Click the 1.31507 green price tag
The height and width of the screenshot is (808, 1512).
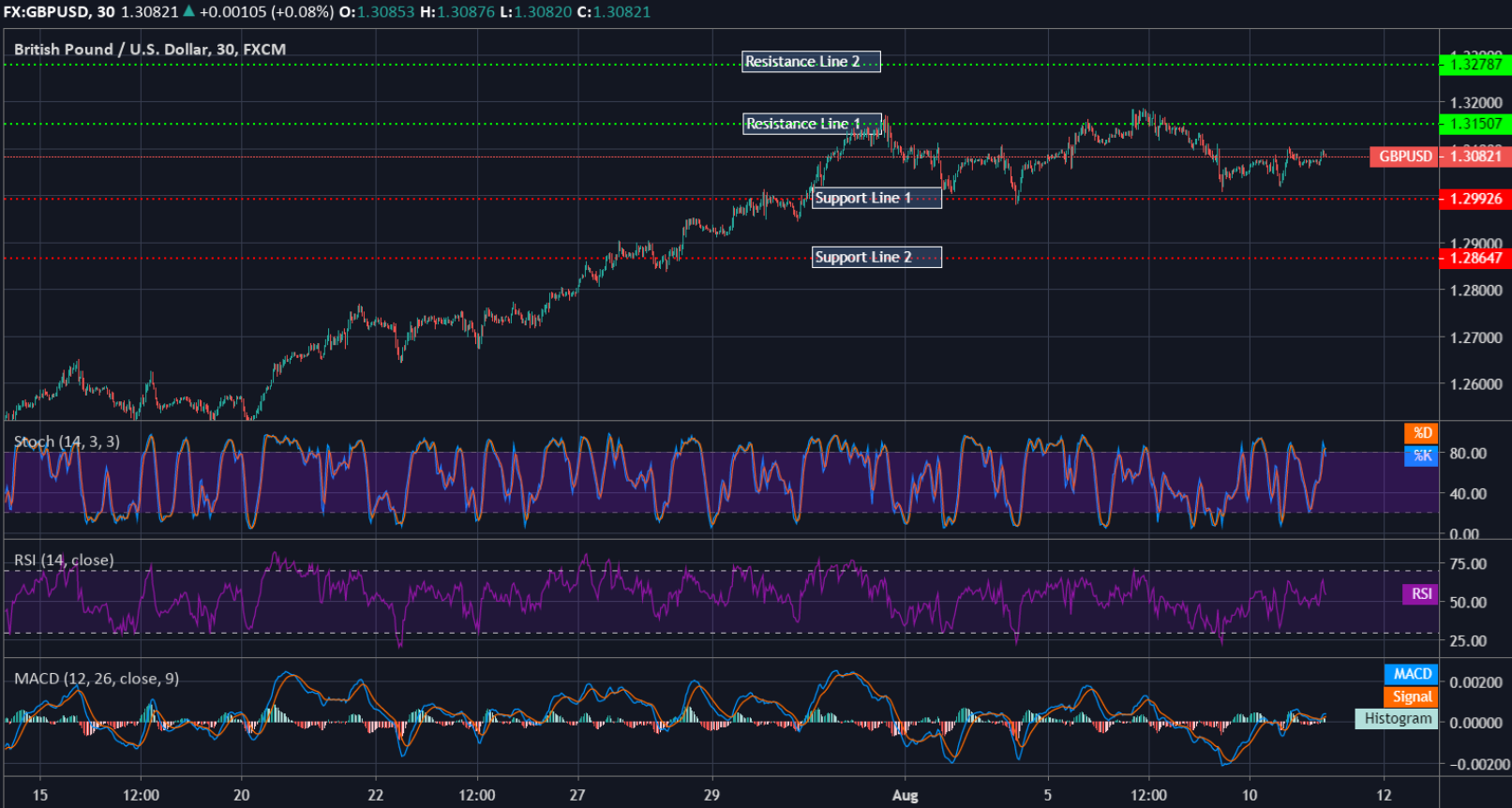1475,124
